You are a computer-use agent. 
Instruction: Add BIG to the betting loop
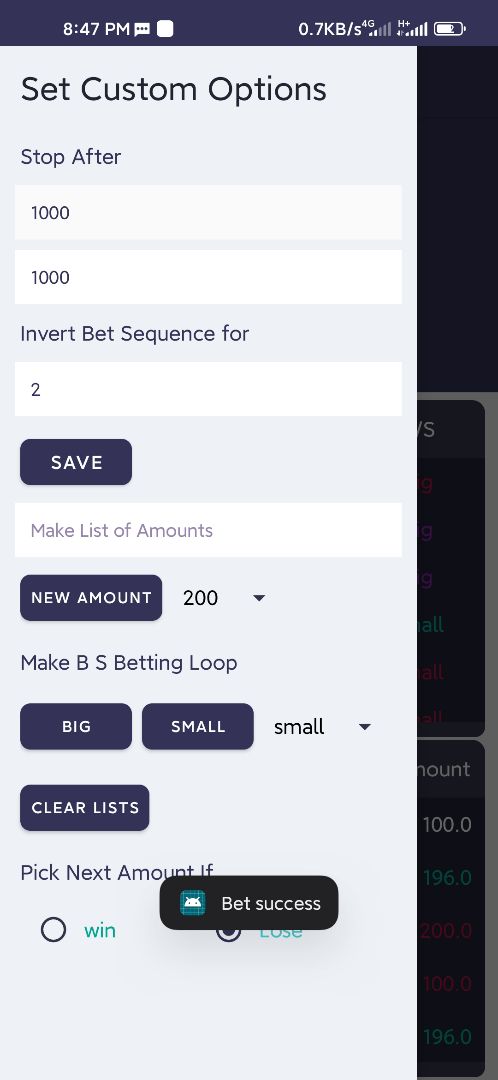point(76,727)
